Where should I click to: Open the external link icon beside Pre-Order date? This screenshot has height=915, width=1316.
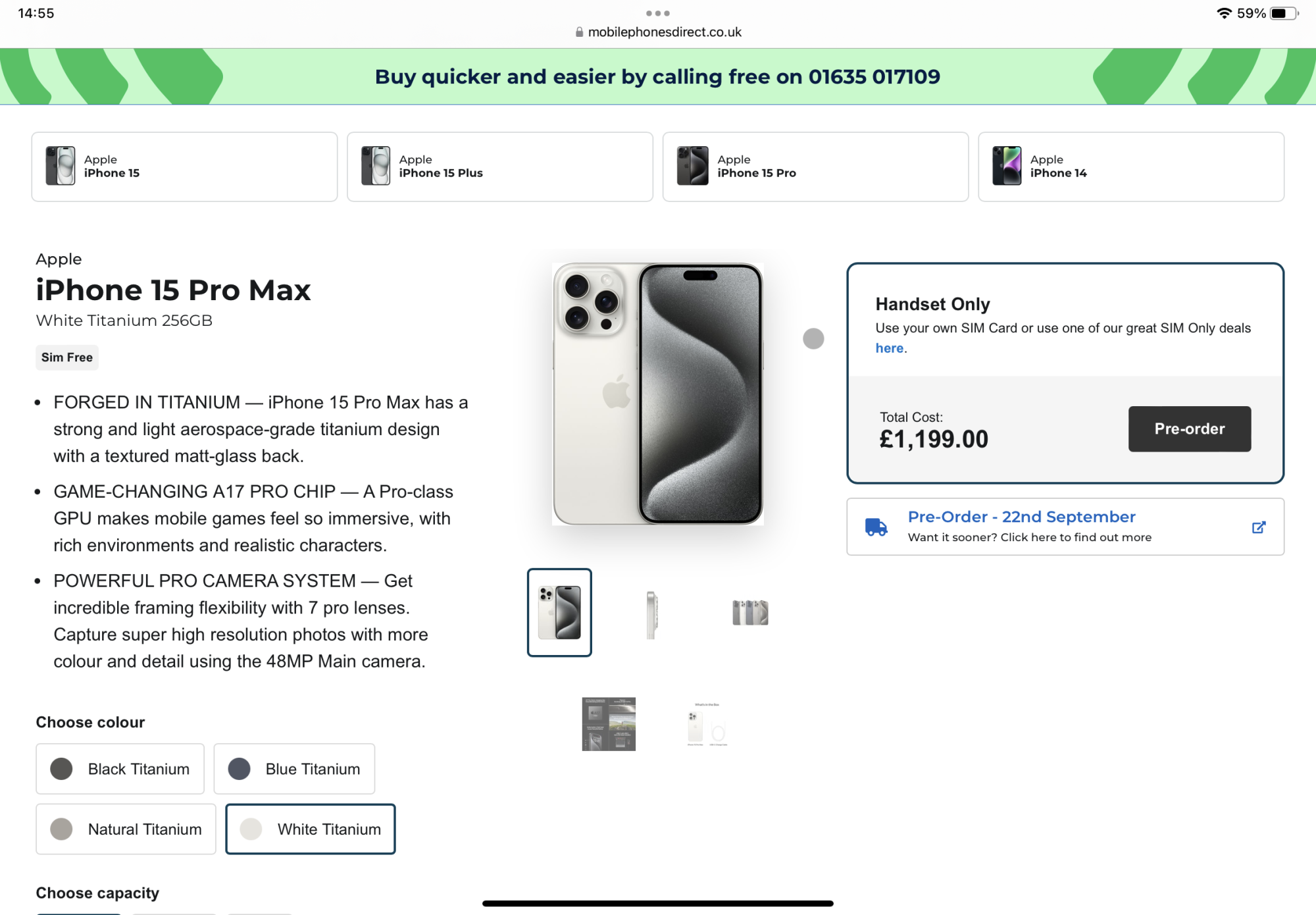(1258, 527)
